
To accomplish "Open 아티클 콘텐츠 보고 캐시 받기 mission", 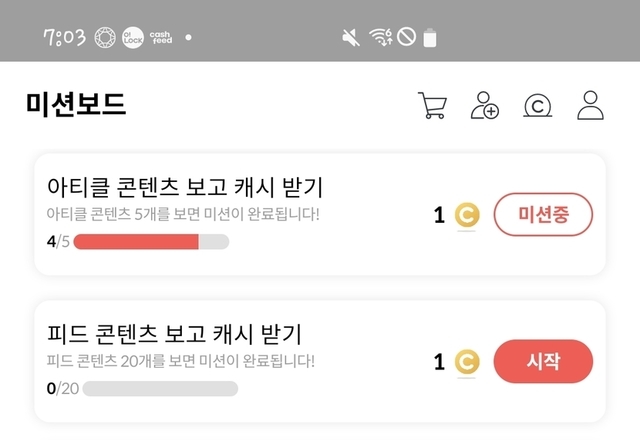I will tap(185, 187).
